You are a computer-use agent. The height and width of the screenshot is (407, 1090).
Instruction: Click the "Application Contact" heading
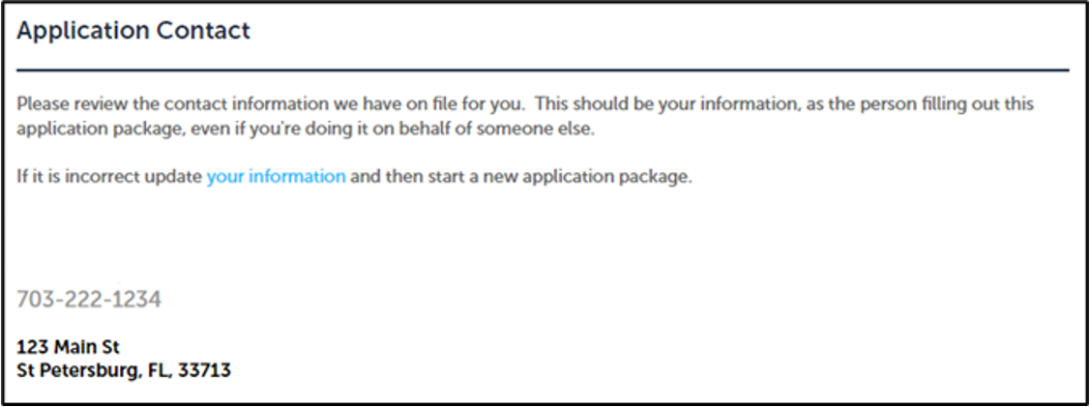coord(134,32)
